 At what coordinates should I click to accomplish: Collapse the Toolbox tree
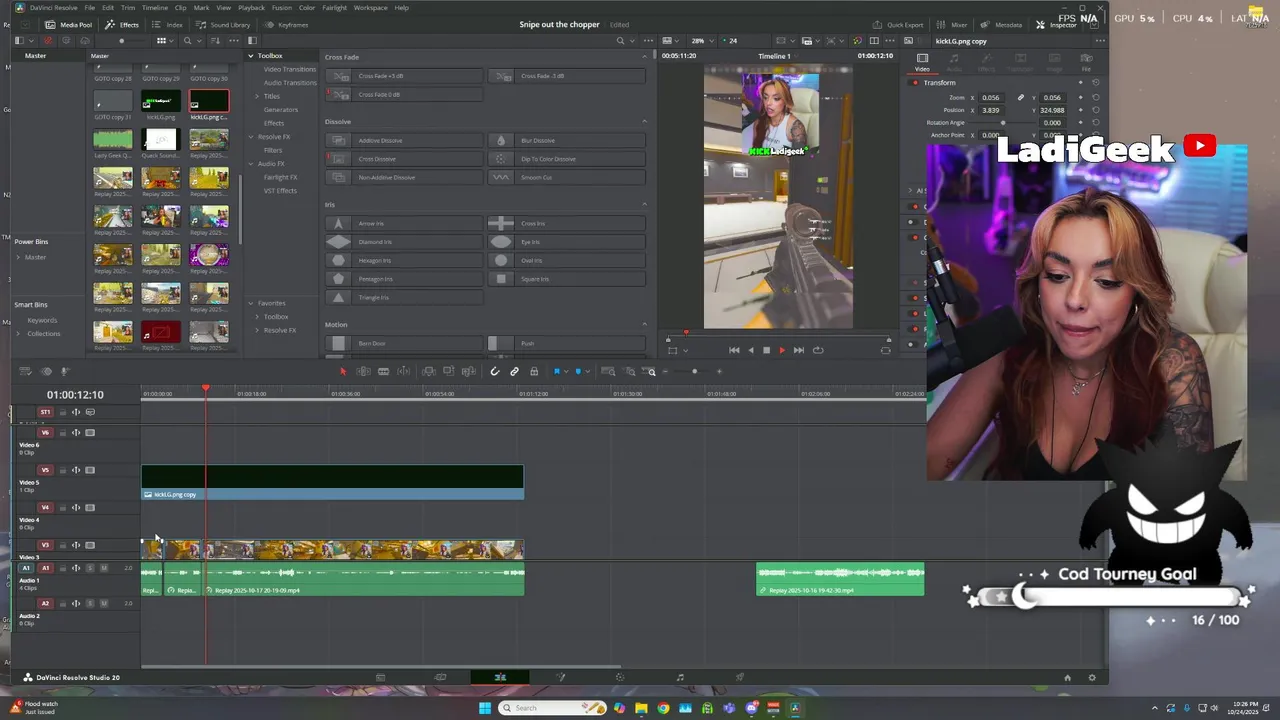(251, 56)
